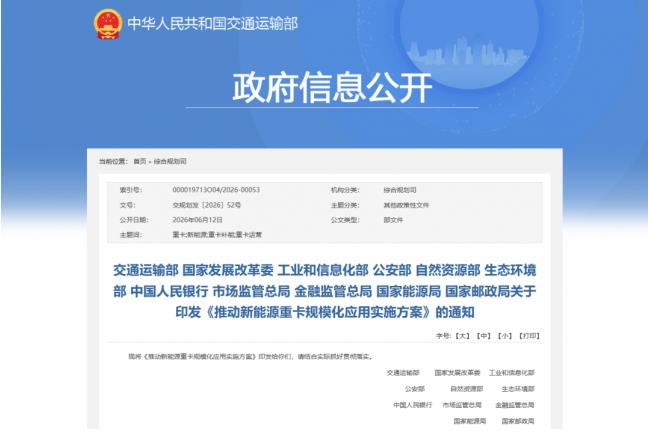Open 综合规划司 in the breadcrumb
Image resolution: width=648 pixels, height=432 pixels.
pos(170,161)
